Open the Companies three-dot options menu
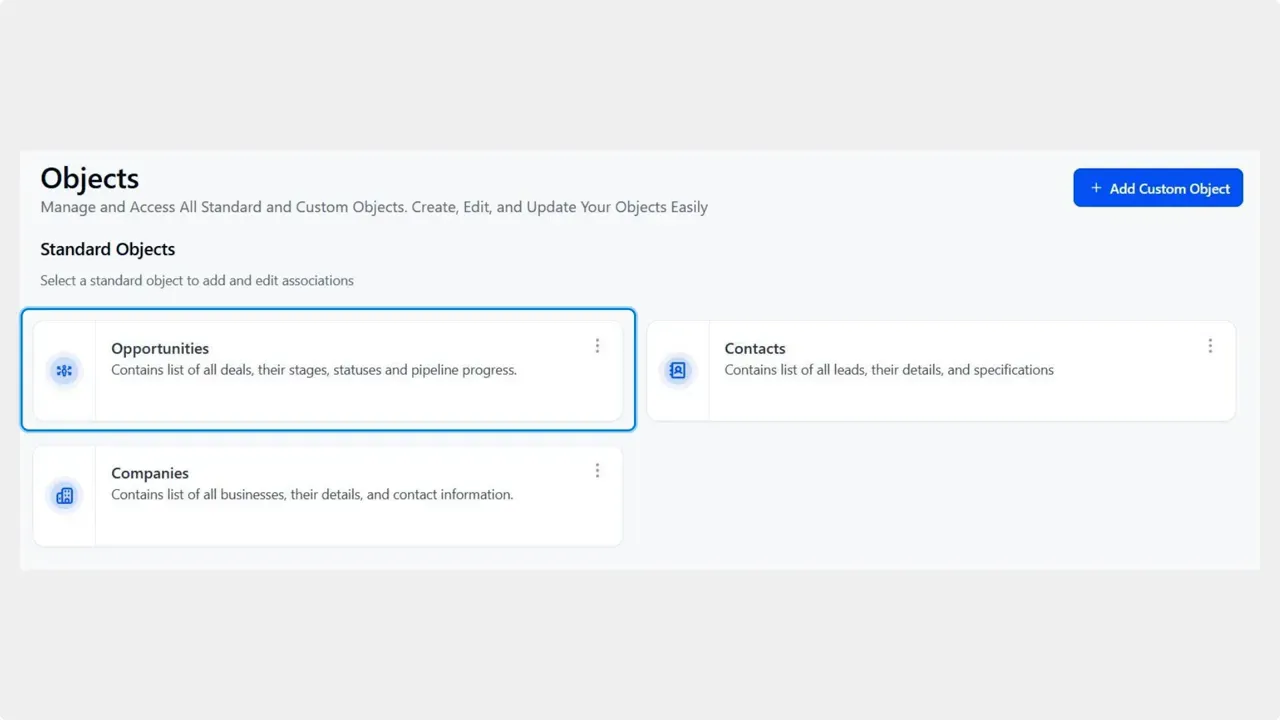Viewport: 1280px width, 720px height. [597, 470]
